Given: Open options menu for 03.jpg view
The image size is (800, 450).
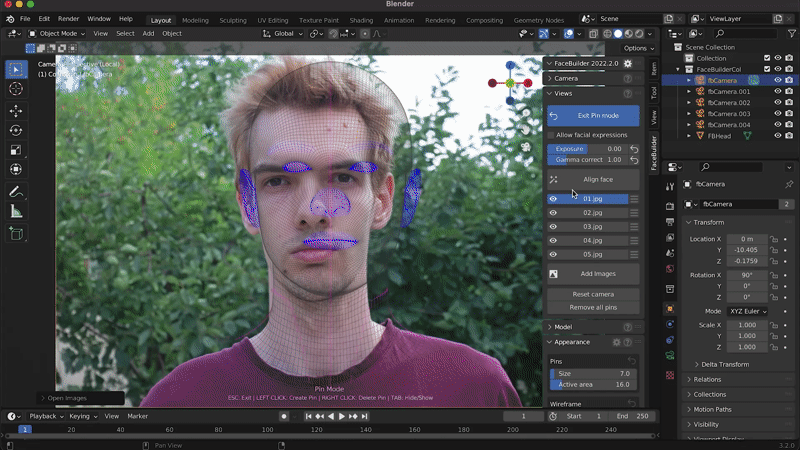Looking at the screenshot, I should point(634,227).
